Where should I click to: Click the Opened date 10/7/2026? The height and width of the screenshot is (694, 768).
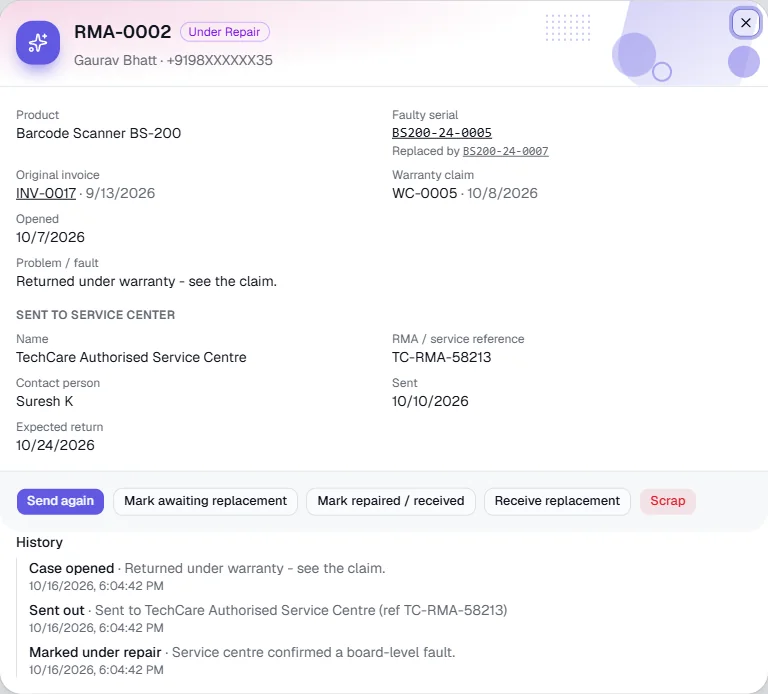click(50, 237)
